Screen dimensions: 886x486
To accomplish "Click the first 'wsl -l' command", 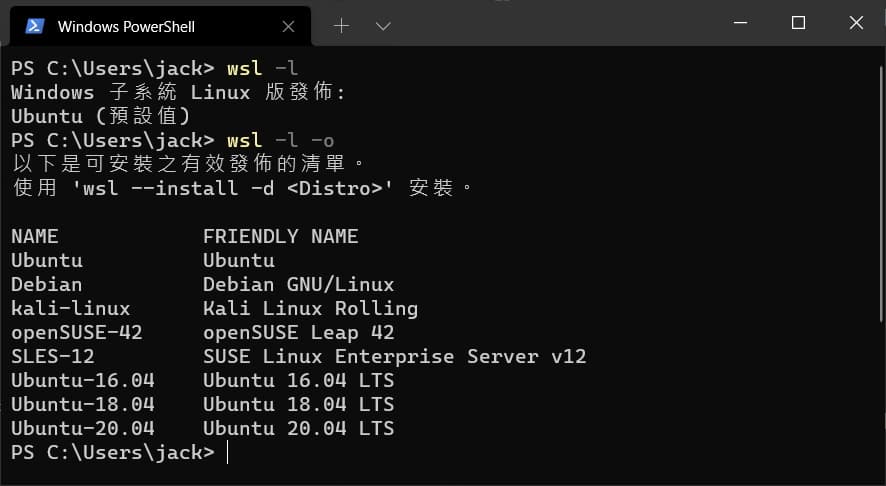I will [262, 68].
